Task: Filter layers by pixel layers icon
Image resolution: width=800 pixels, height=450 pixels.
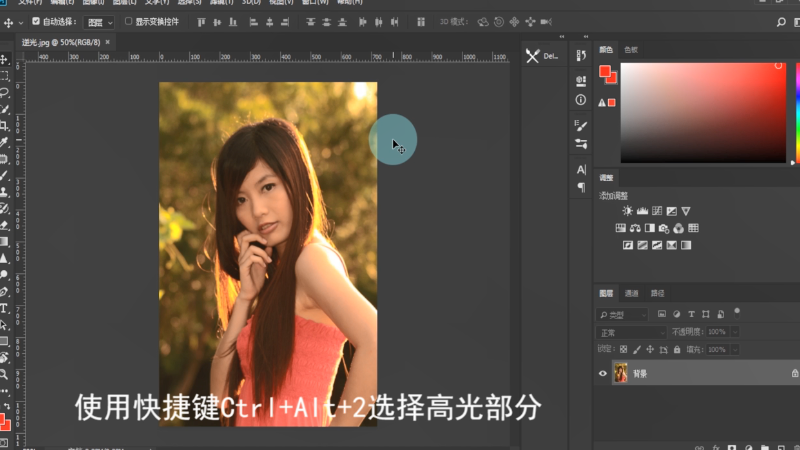Action: (x=662, y=314)
